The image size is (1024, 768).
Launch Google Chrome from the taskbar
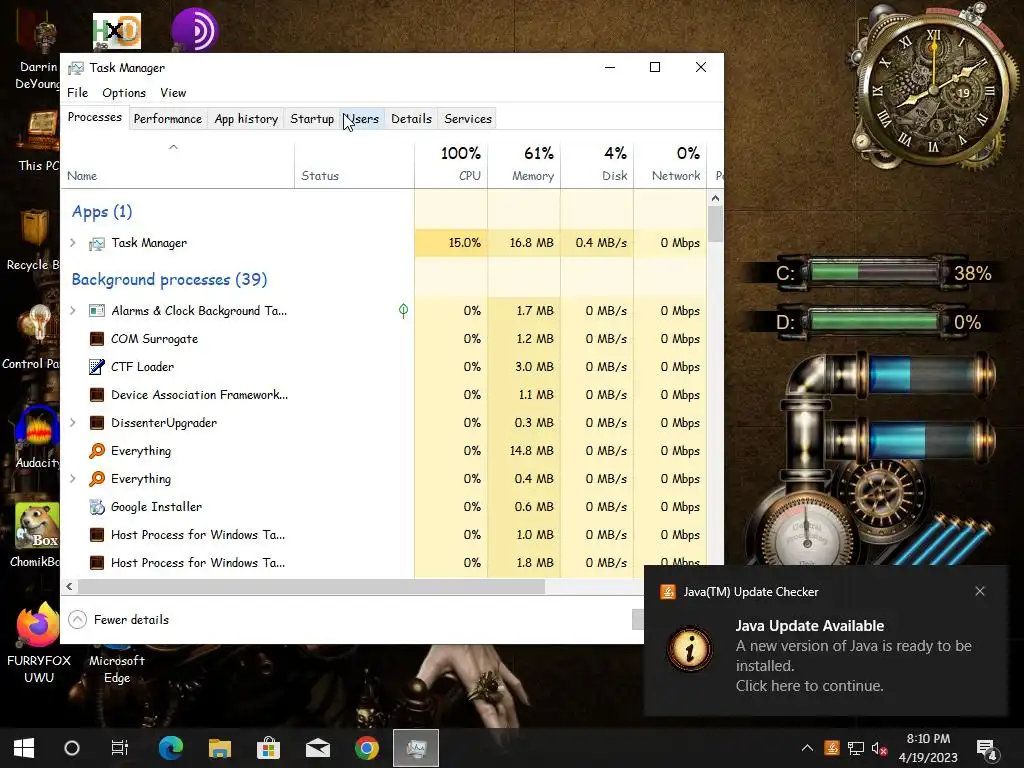pyautogui.click(x=367, y=748)
